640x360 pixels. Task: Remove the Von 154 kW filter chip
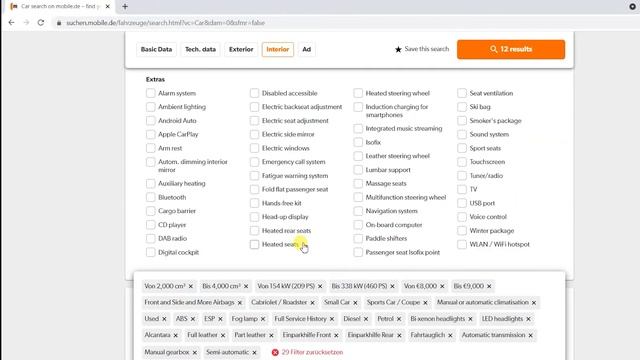tap(320, 287)
